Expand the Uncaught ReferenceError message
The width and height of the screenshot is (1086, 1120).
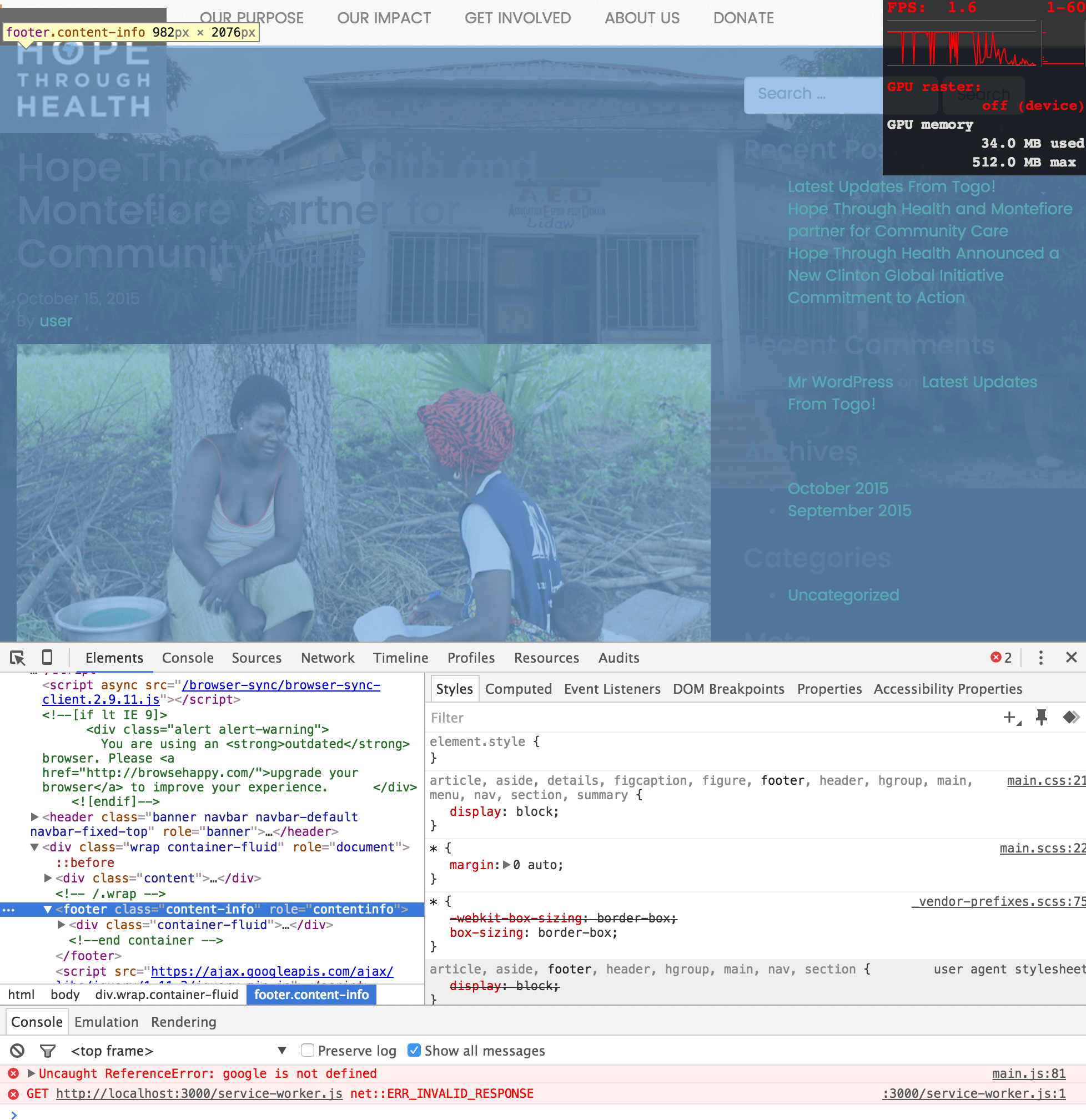click(x=32, y=1074)
